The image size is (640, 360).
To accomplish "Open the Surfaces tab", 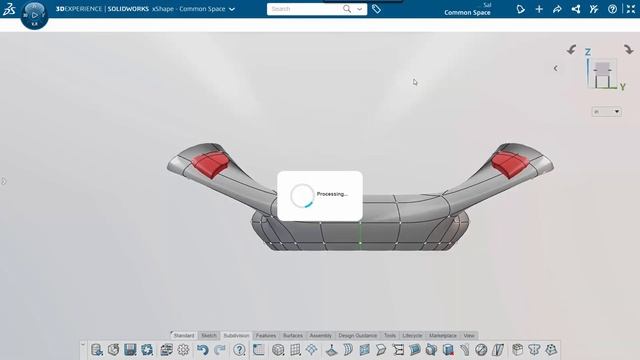I will (x=293, y=336).
